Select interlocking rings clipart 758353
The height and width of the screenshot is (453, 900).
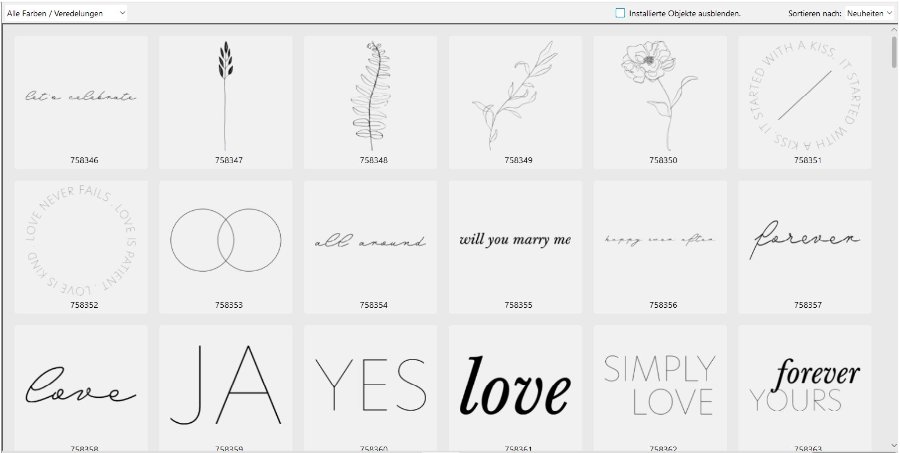226,247
